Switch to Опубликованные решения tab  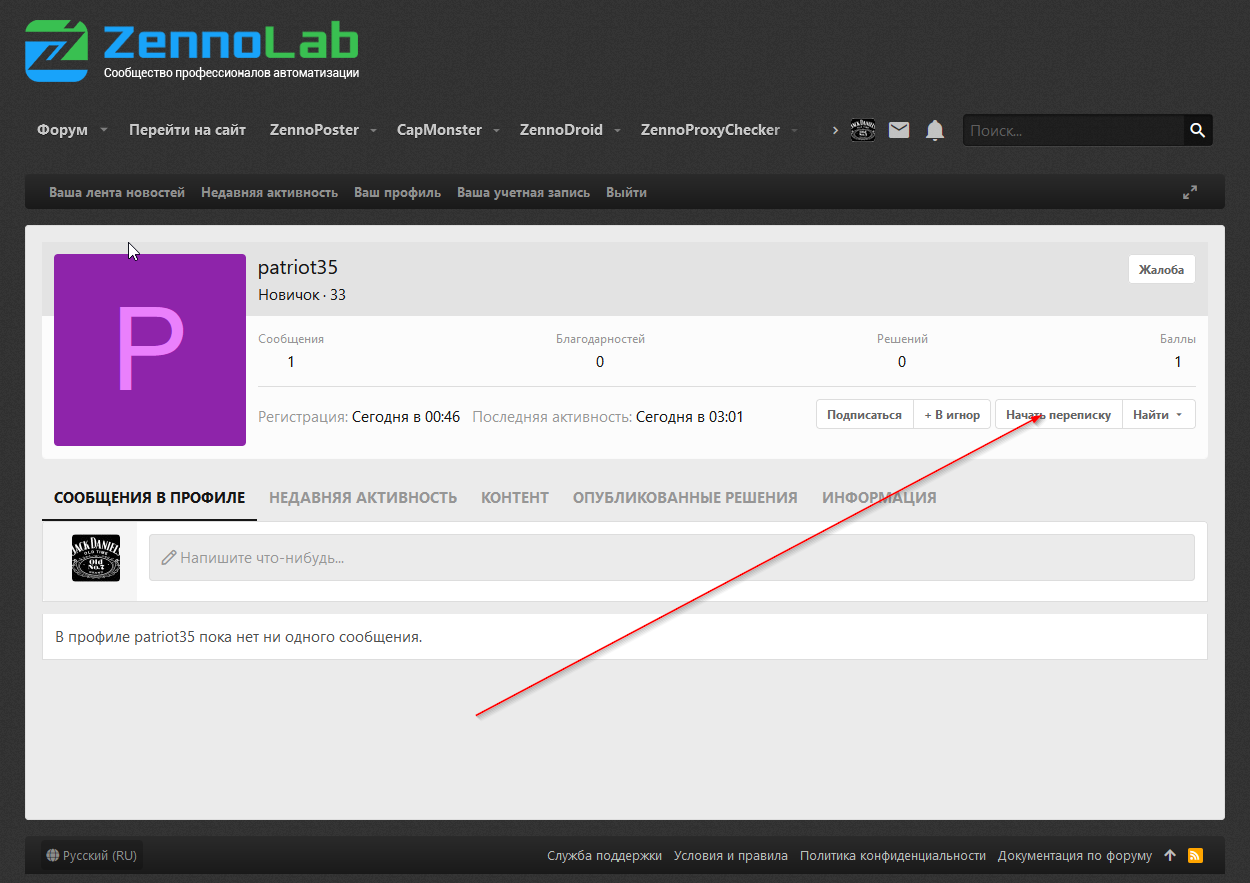click(685, 497)
